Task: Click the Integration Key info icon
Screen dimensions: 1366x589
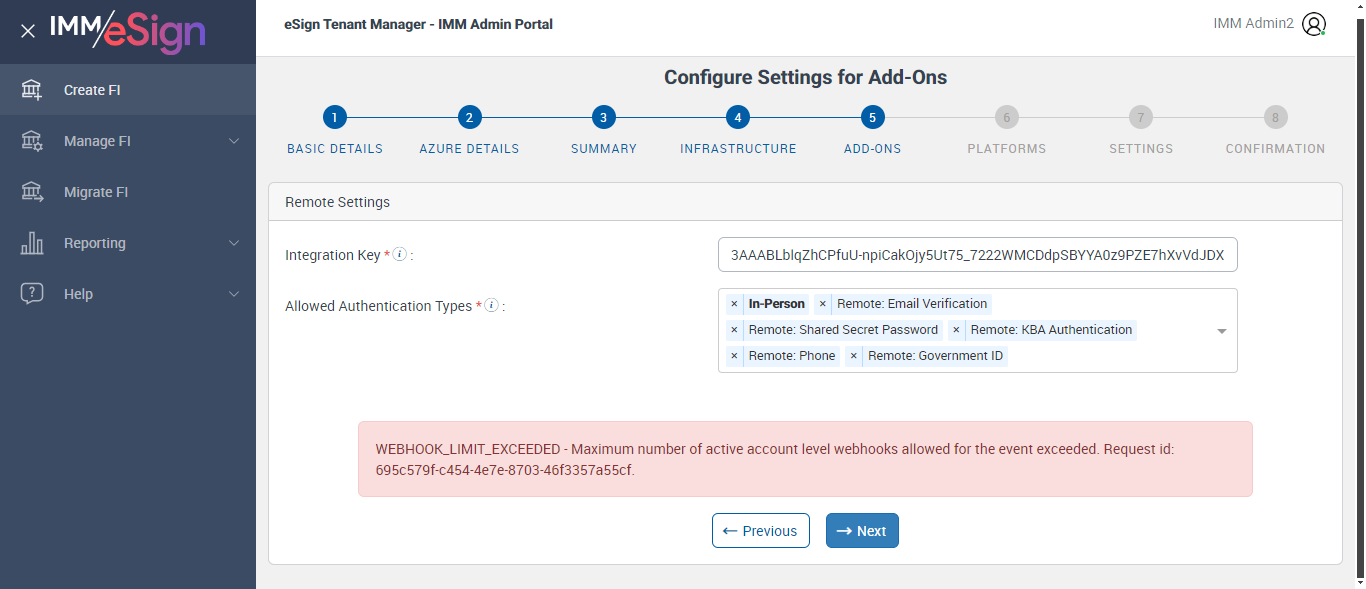Action: [x=399, y=255]
